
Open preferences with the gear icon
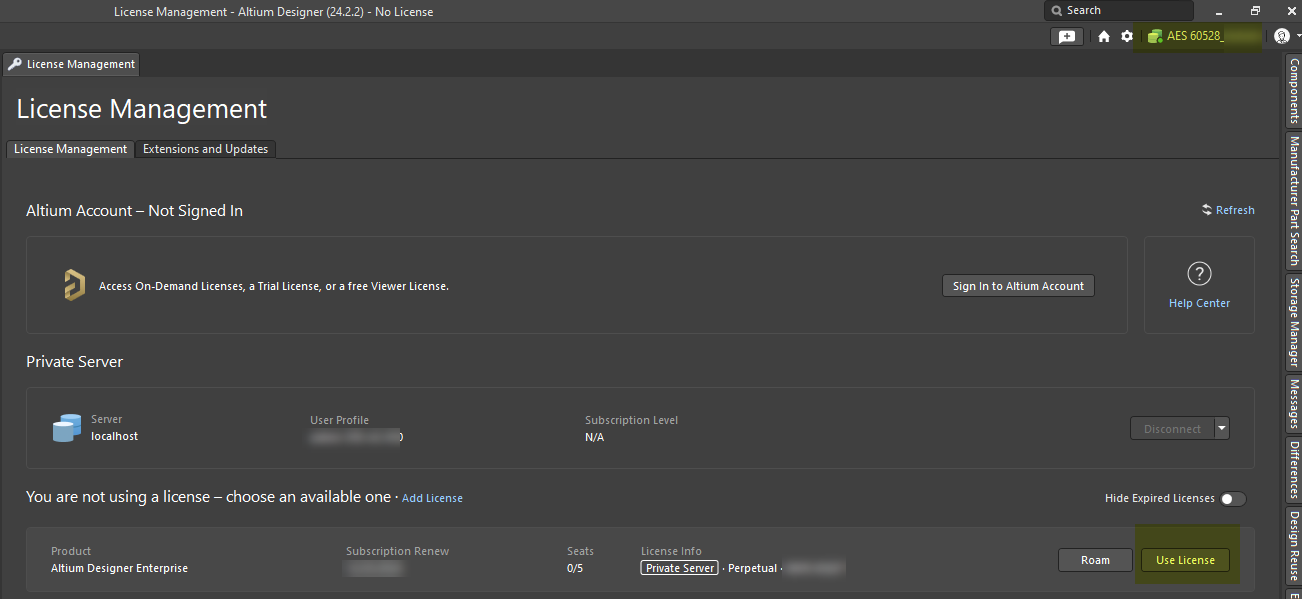tap(1127, 36)
